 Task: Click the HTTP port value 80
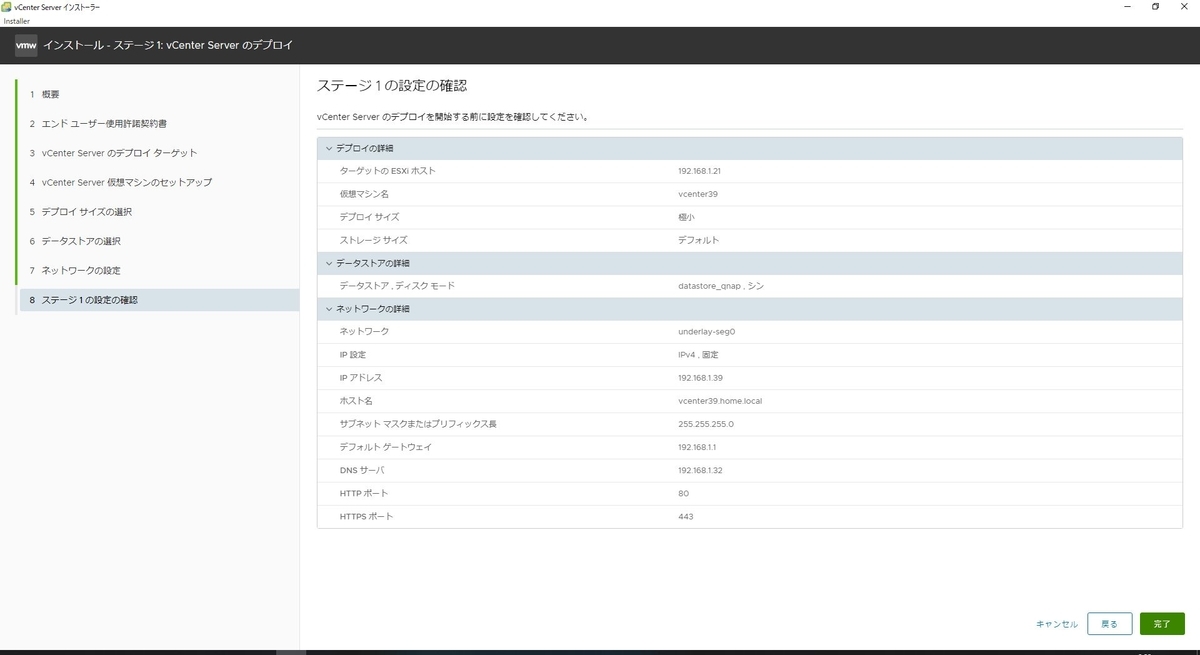pyautogui.click(x=683, y=493)
